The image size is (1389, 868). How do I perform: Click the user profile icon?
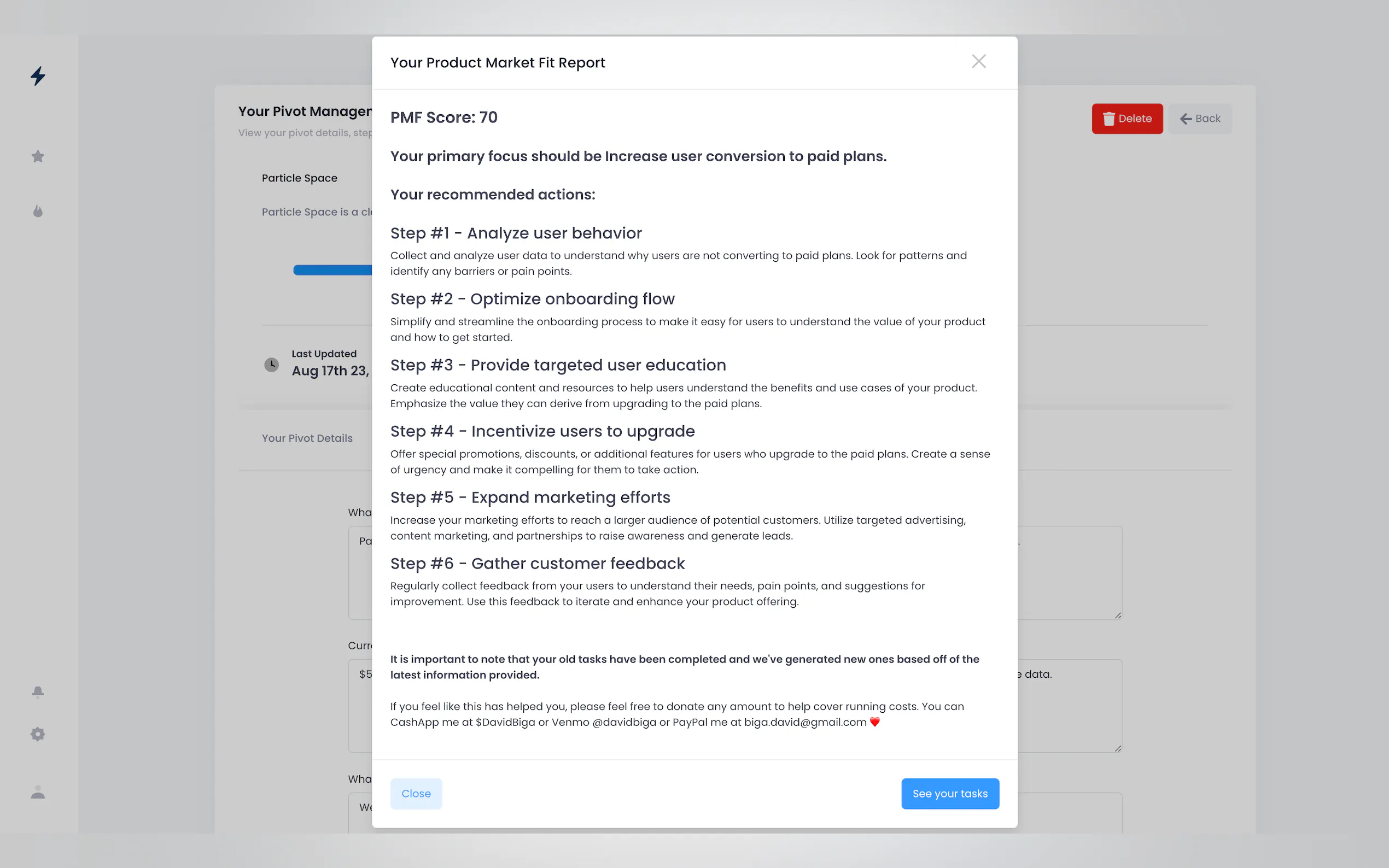coord(38,793)
